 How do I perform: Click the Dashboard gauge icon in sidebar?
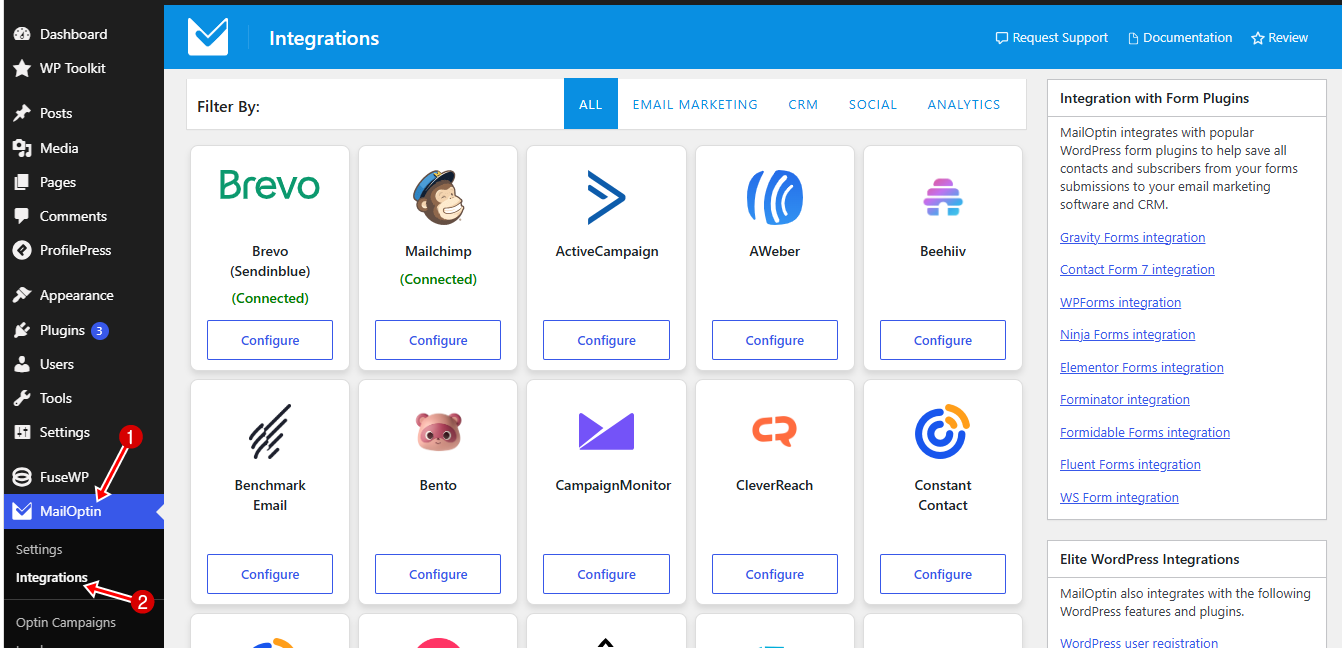tap(21, 34)
